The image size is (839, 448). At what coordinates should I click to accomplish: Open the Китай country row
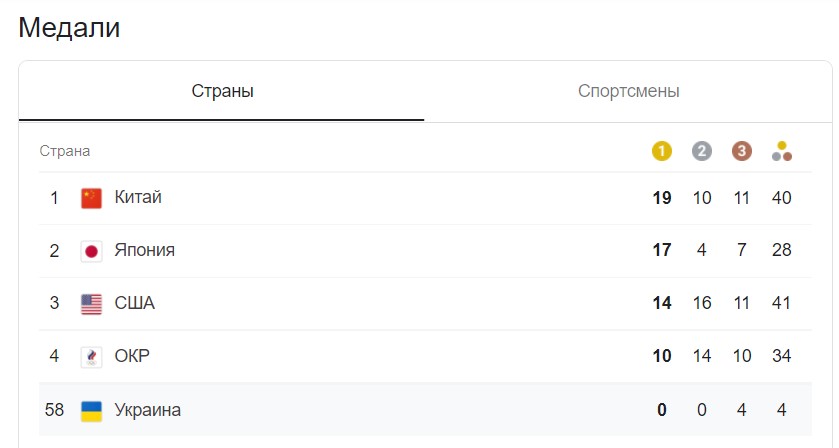pyautogui.click(x=425, y=198)
